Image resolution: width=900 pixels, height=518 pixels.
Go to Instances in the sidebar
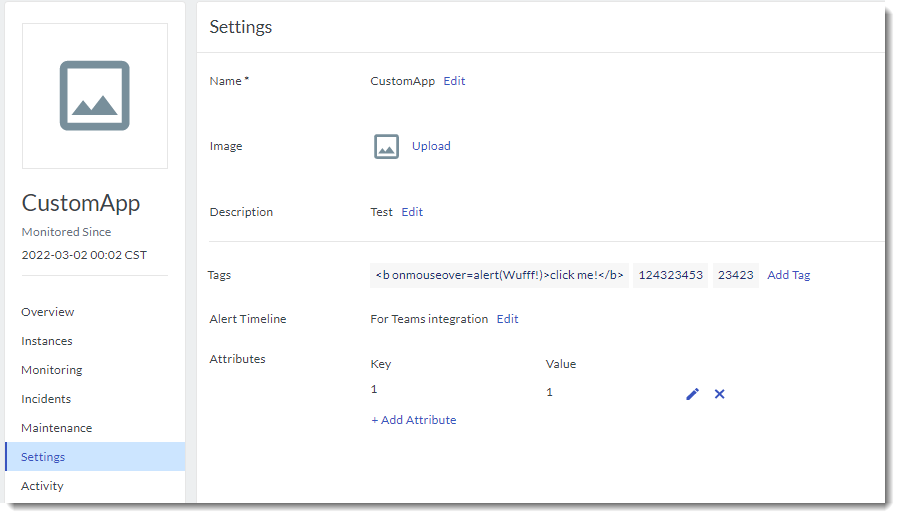(47, 341)
